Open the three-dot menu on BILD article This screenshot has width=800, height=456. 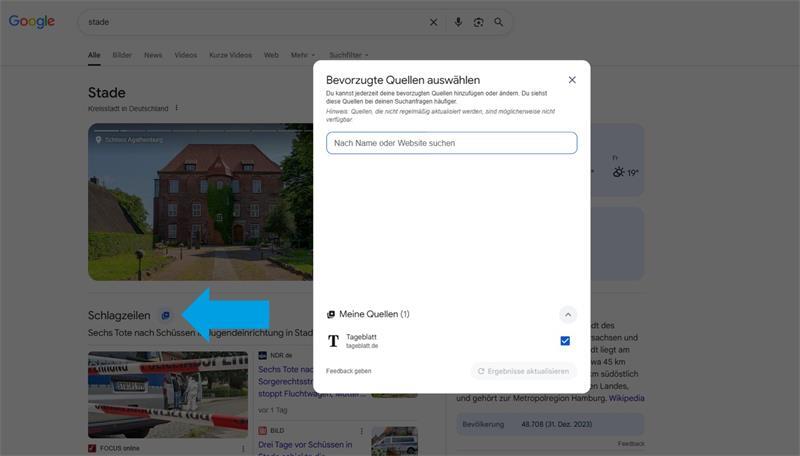(x=362, y=431)
